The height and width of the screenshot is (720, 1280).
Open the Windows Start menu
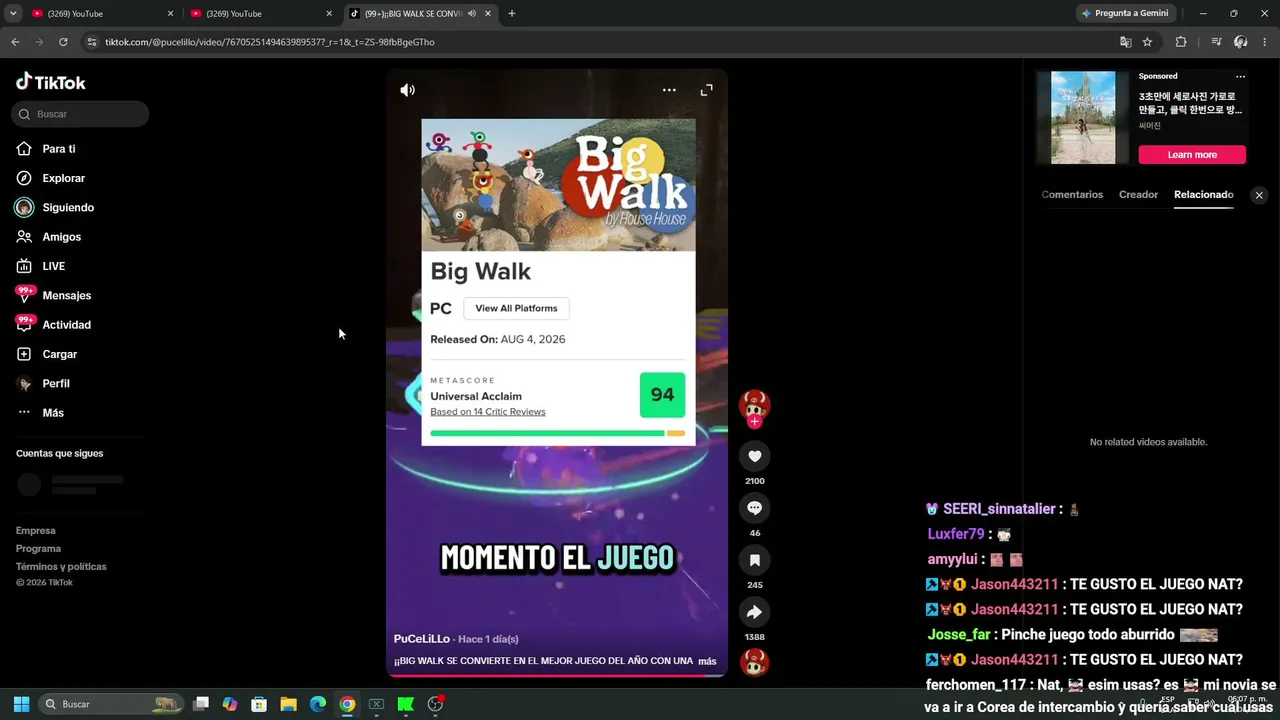pyautogui.click(x=21, y=704)
